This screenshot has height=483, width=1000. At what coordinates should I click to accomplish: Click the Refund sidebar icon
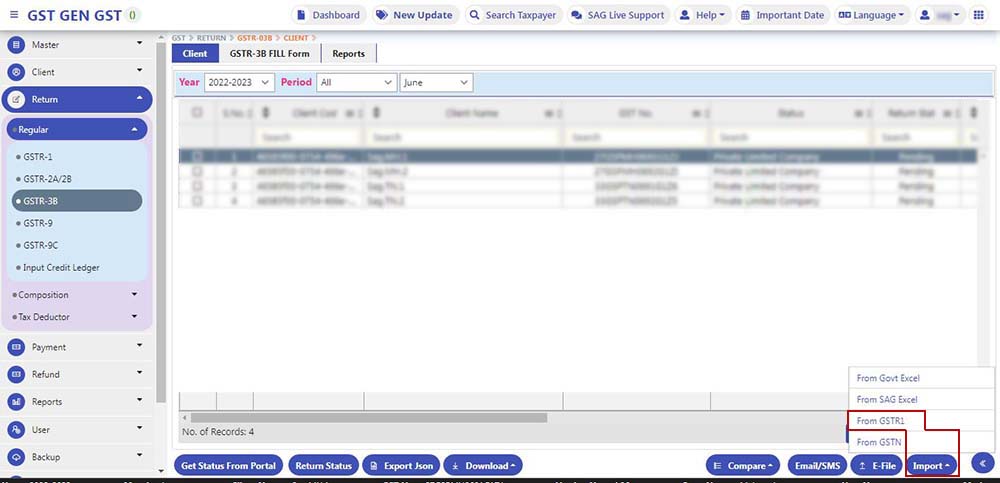(16, 374)
